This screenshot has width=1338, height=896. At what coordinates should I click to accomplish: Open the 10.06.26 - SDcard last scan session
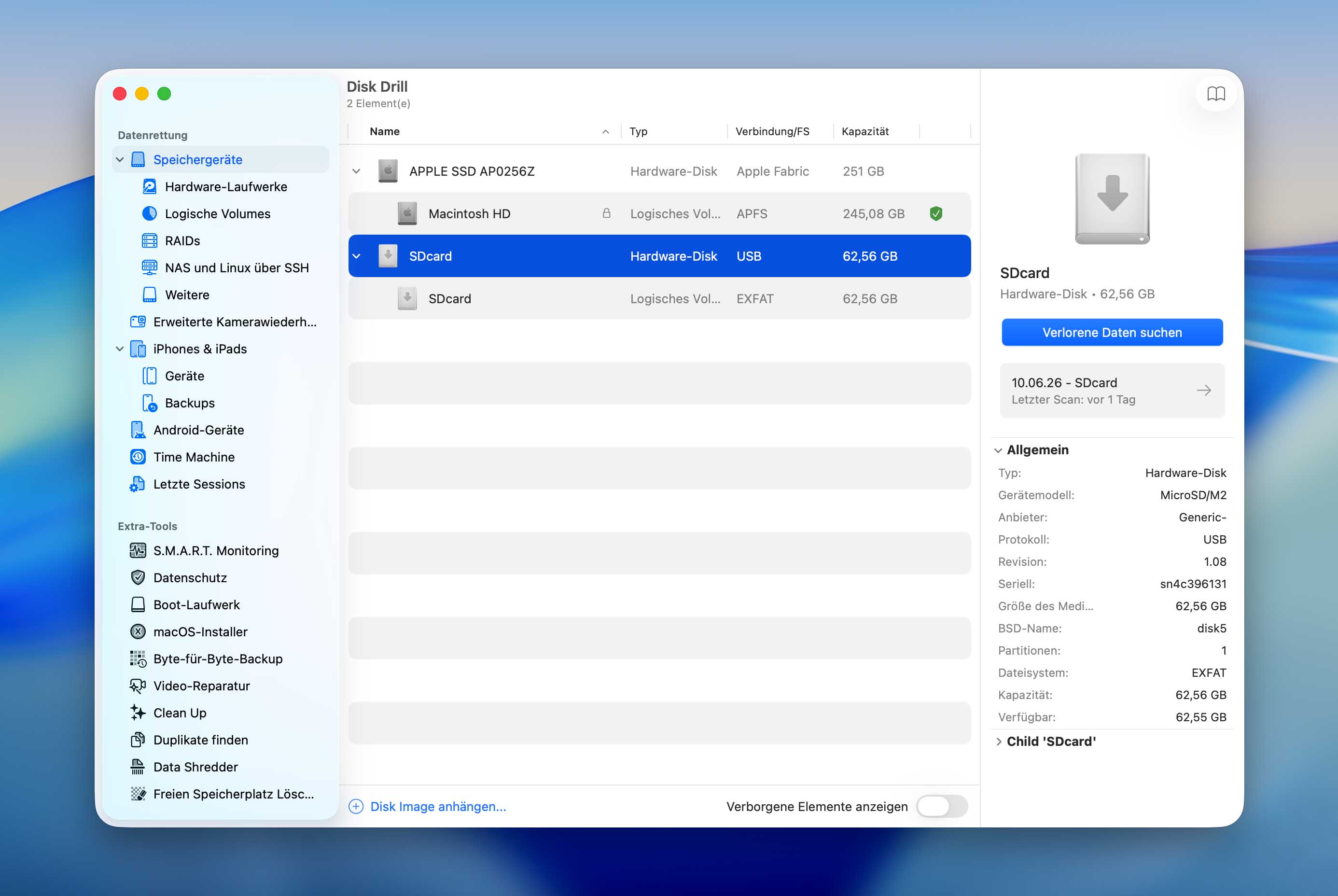(x=1112, y=390)
